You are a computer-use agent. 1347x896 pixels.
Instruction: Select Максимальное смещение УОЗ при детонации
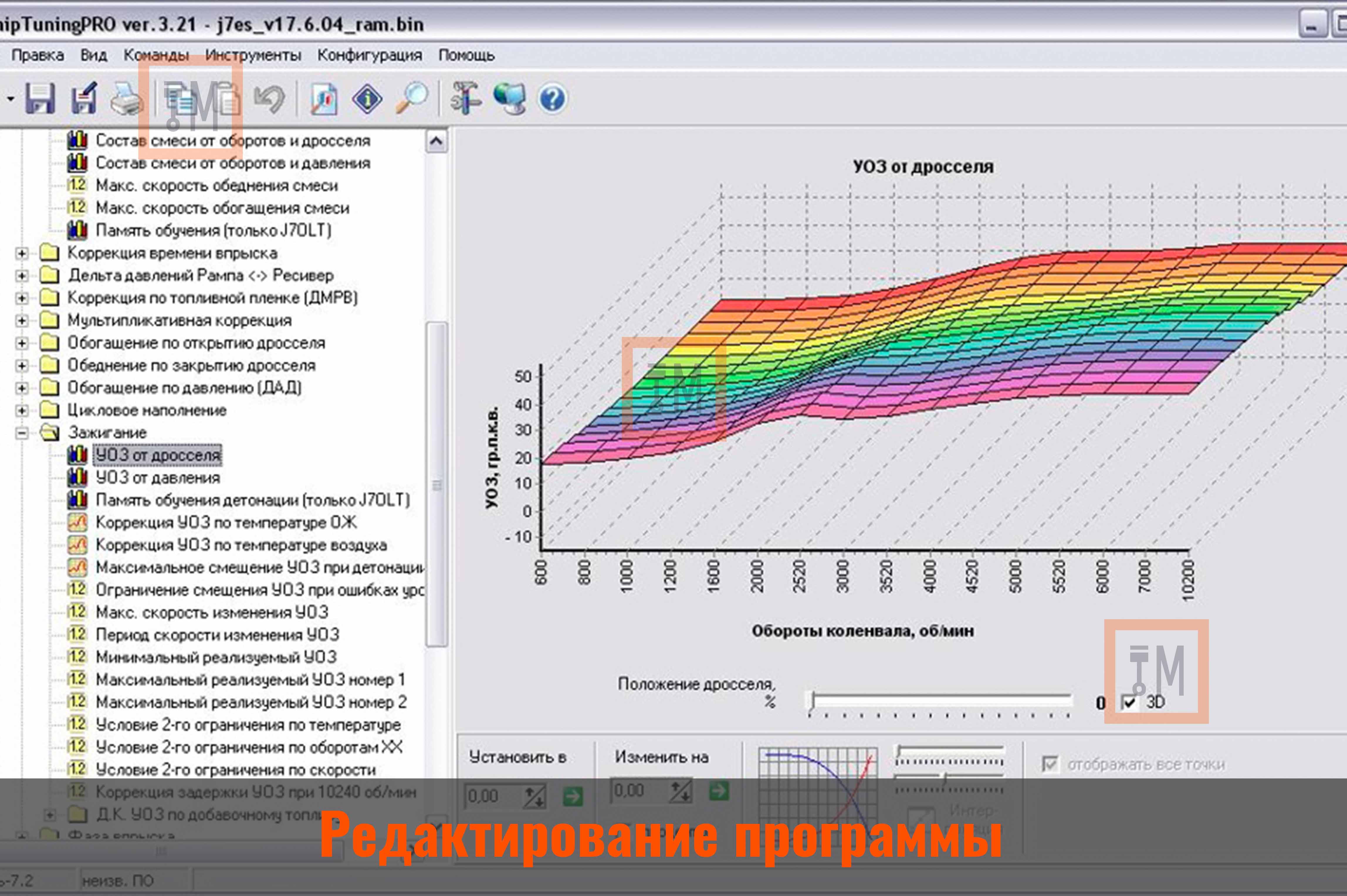(260, 567)
